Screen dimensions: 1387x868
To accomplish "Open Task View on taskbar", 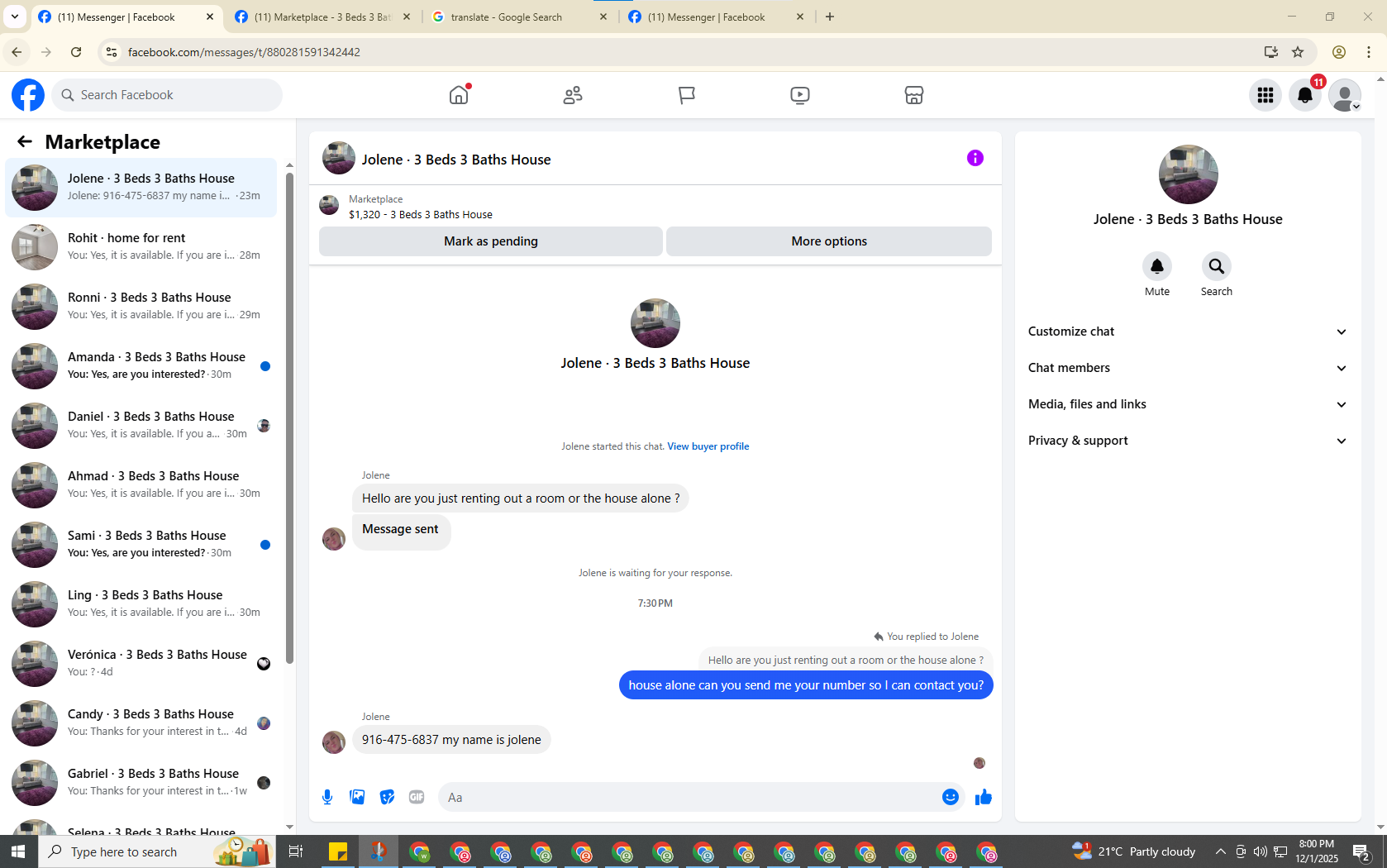I will [296, 851].
